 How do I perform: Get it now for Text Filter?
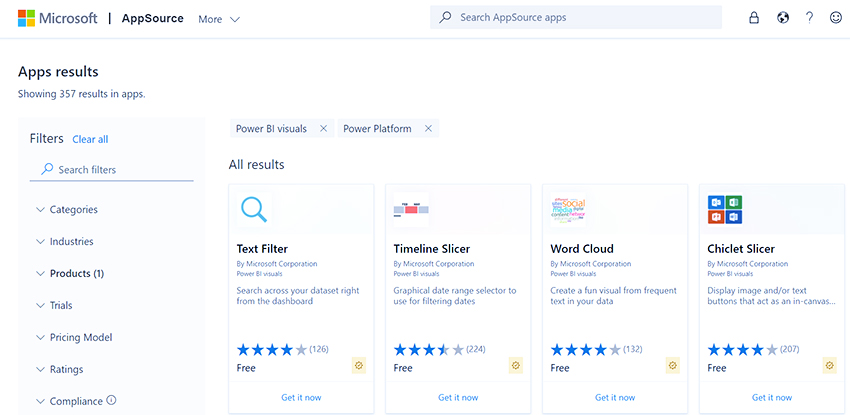coord(301,398)
